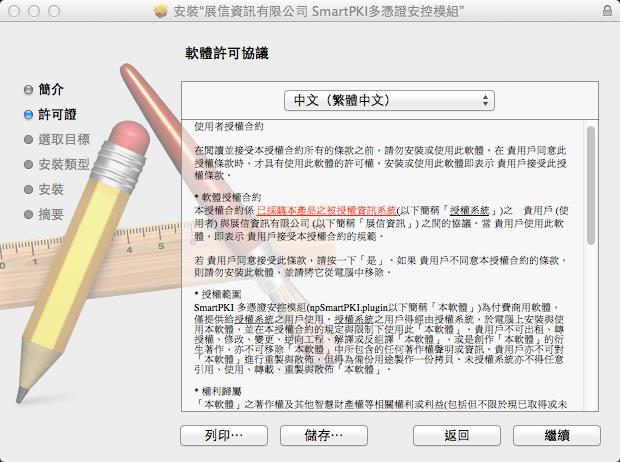Click the 列印… button
This screenshot has height=462, width=620.
(x=224, y=435)
